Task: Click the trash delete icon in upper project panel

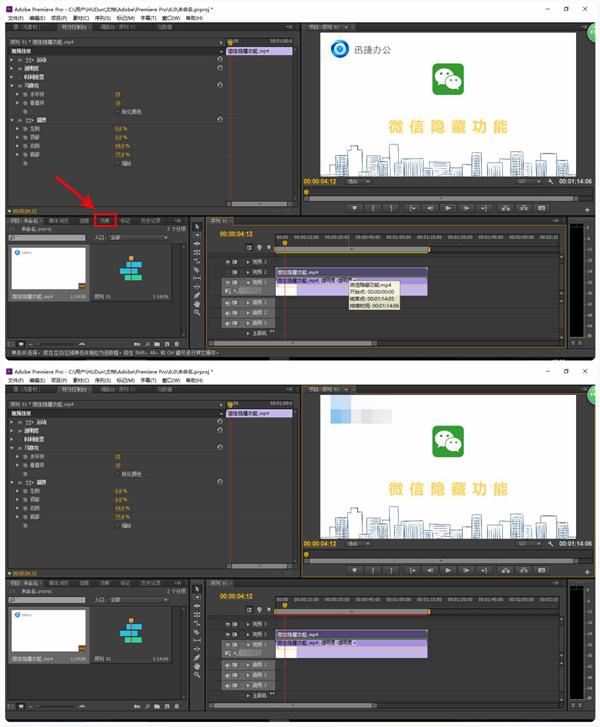Action: coord(177,344)
